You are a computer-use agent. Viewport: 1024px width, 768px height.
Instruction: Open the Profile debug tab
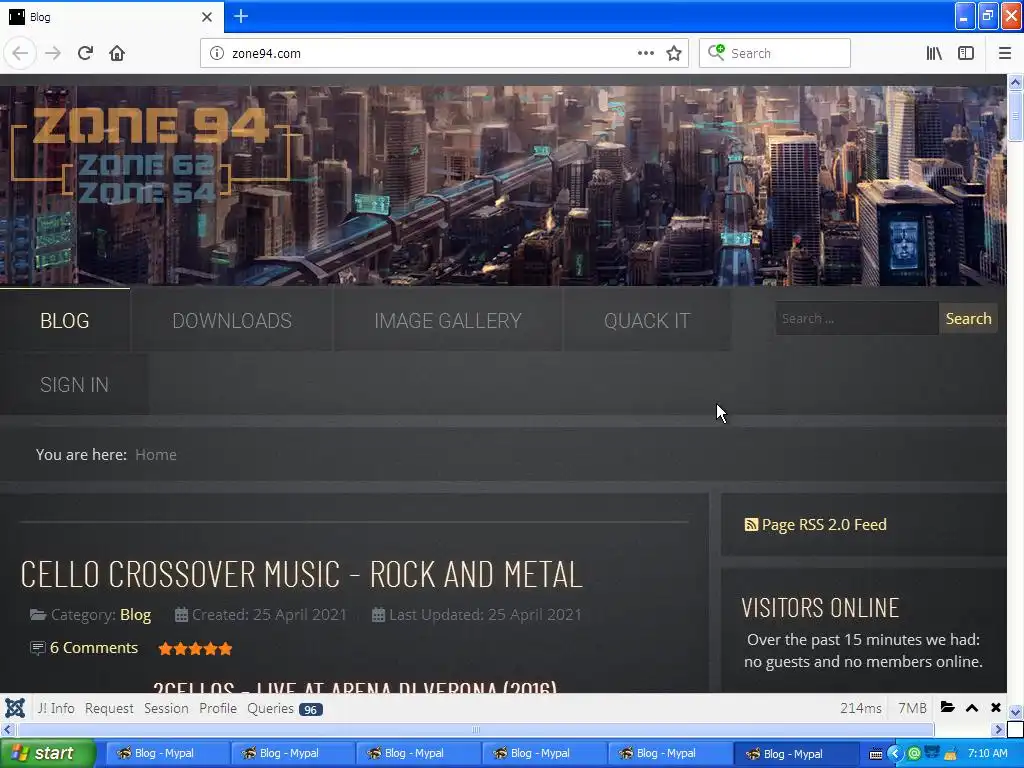click(x=217, y=709)
